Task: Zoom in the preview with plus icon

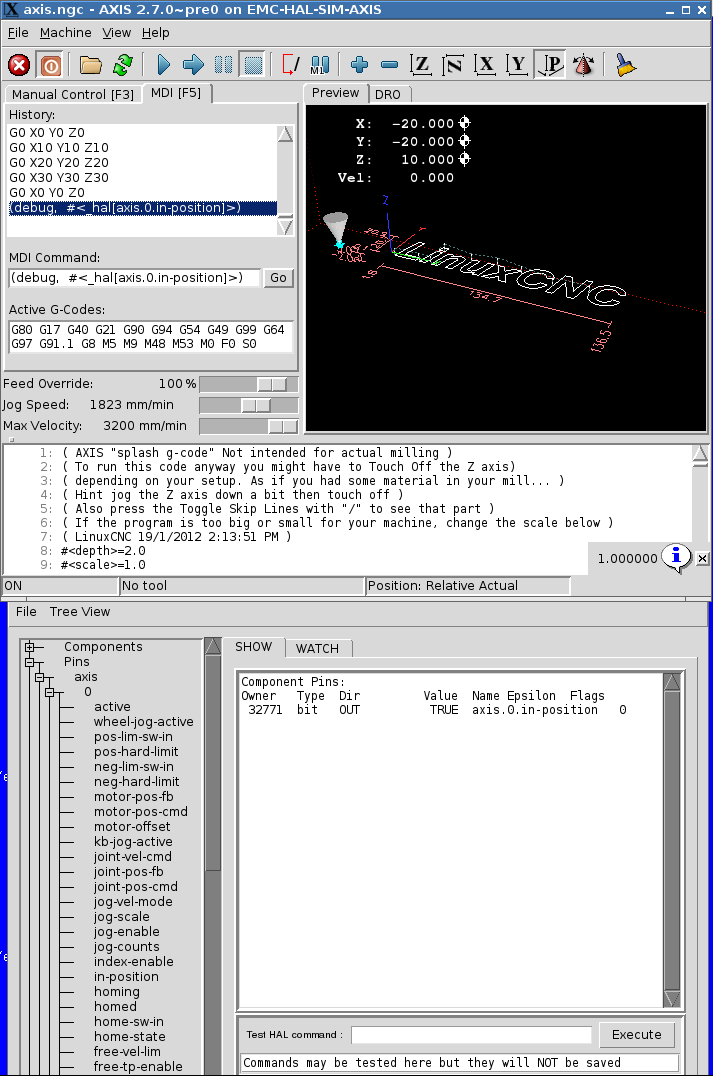Action: point(359,65)
